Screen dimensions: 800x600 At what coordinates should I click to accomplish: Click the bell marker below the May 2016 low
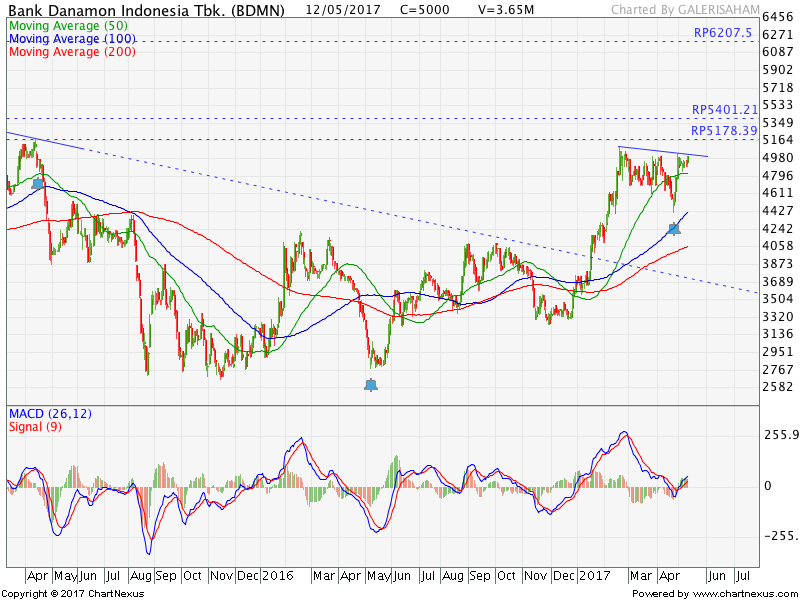tap(371, 384)
